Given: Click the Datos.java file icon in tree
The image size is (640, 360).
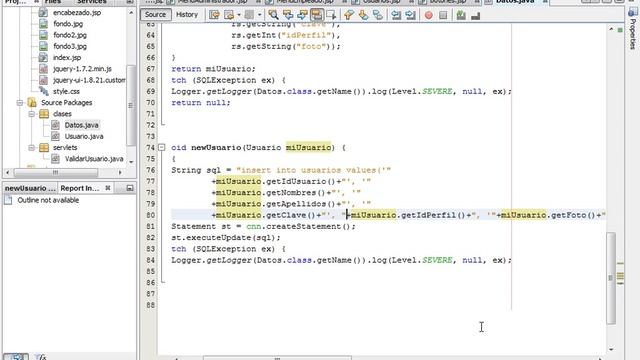Looking at the screenshot, I should pos(56,125).
